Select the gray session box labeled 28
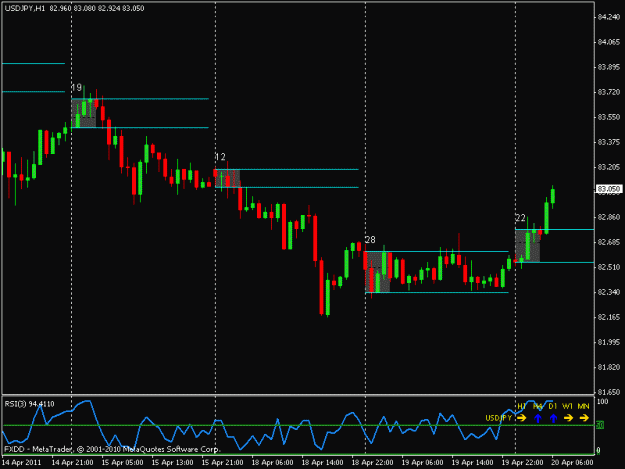Screen dimensions: 625x469 tap(378, 272)
